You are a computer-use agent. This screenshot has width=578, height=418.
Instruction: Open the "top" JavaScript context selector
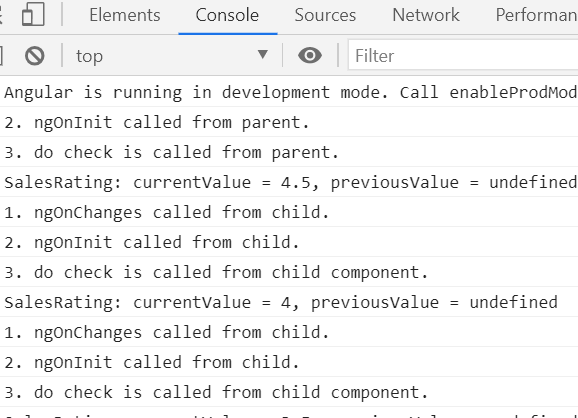tap(173, 56)
